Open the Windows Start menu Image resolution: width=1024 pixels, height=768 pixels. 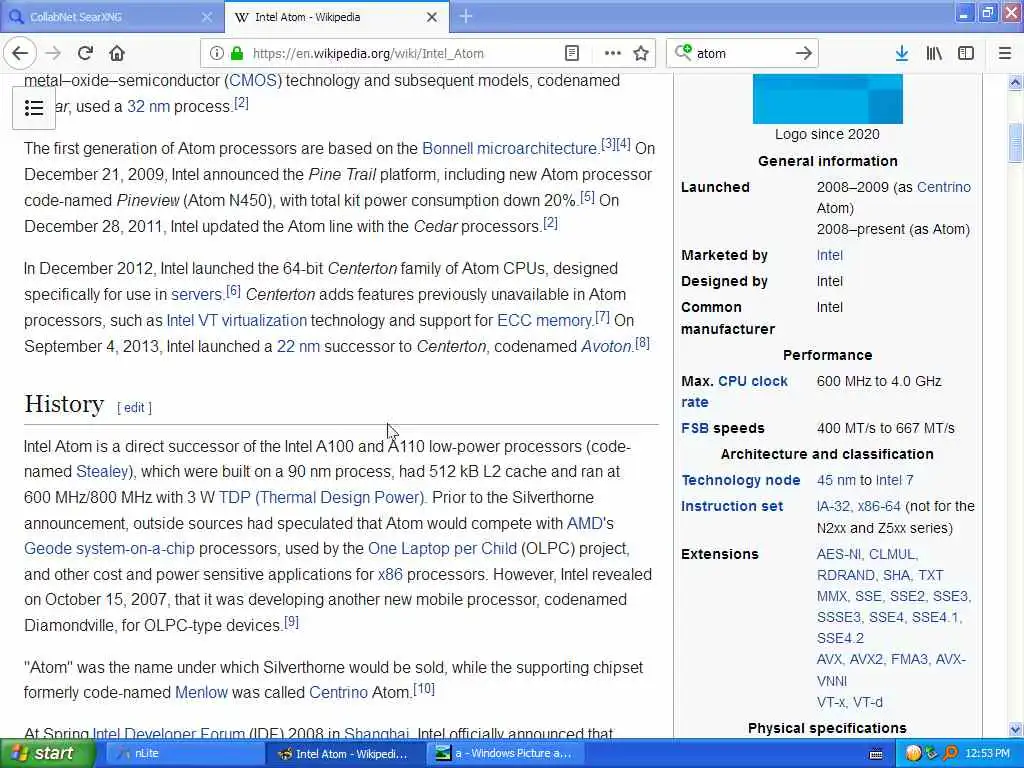47,754
